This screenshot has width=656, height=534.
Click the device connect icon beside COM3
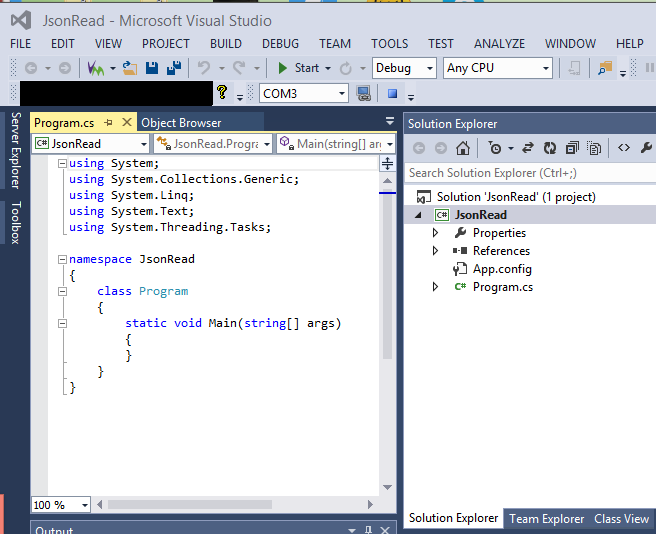coord(364,93)
